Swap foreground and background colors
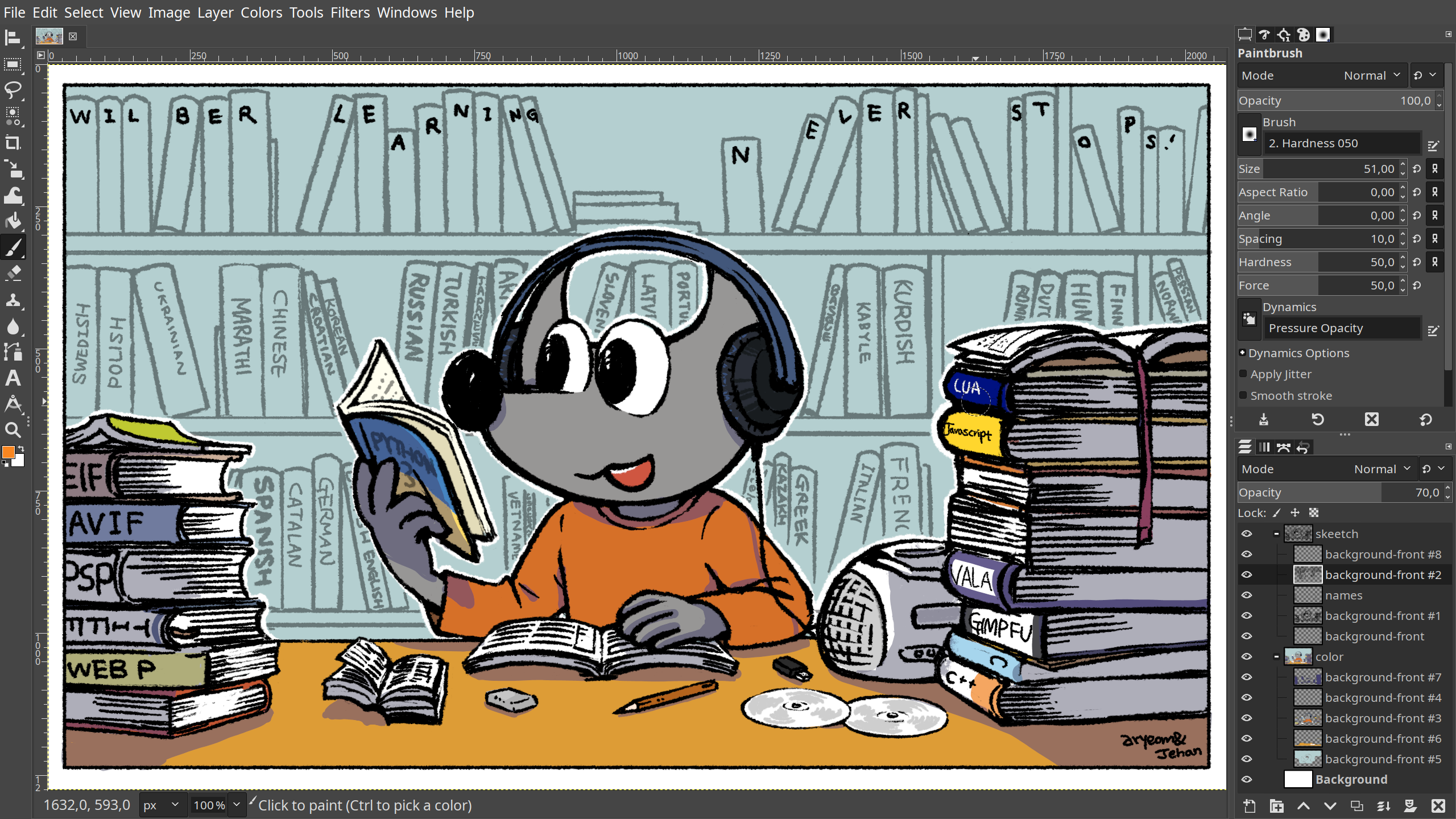This screenshot has width=1456, height=819. coord(20,449)
